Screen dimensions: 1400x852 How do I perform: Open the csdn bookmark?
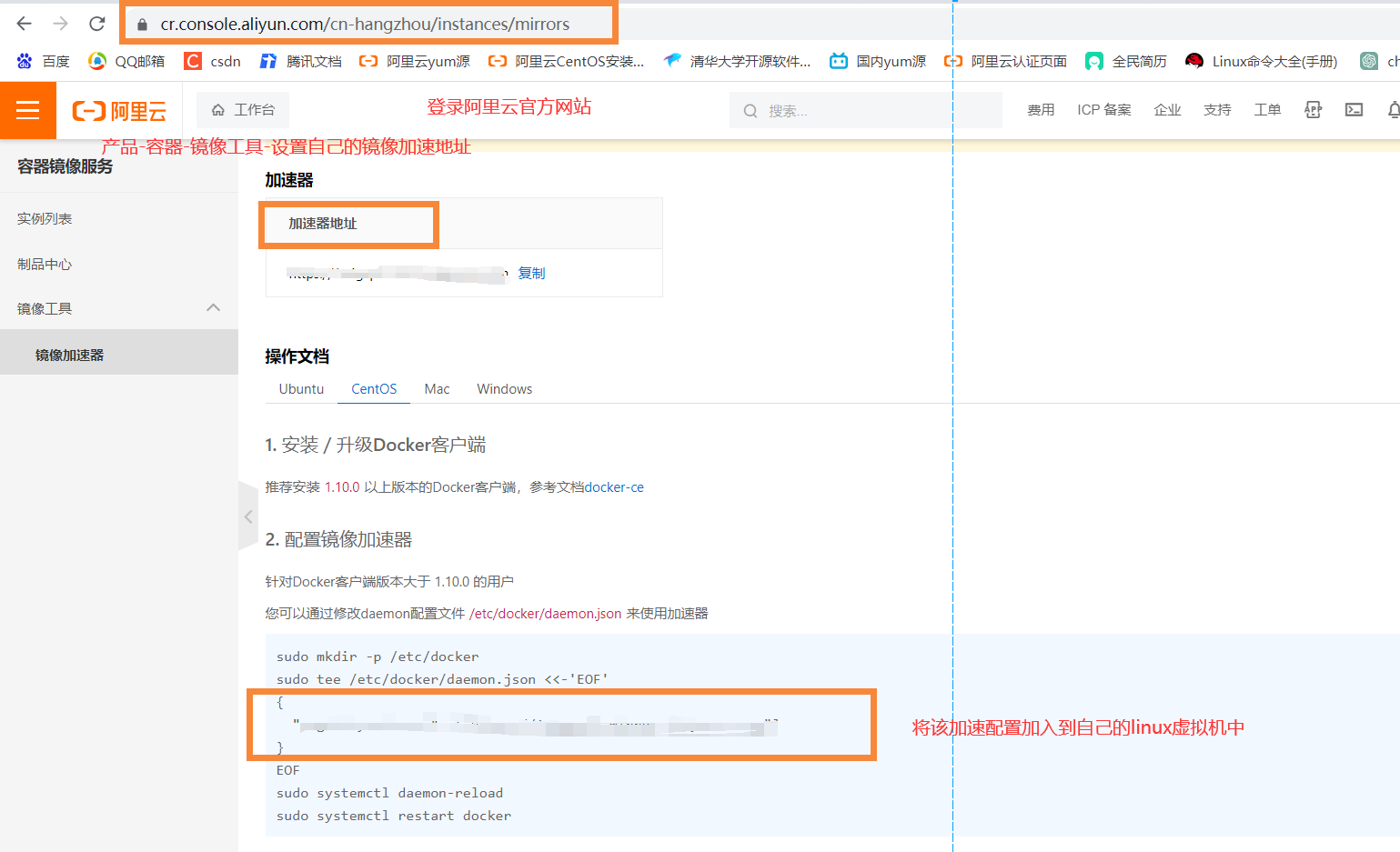tap(212, 61)
